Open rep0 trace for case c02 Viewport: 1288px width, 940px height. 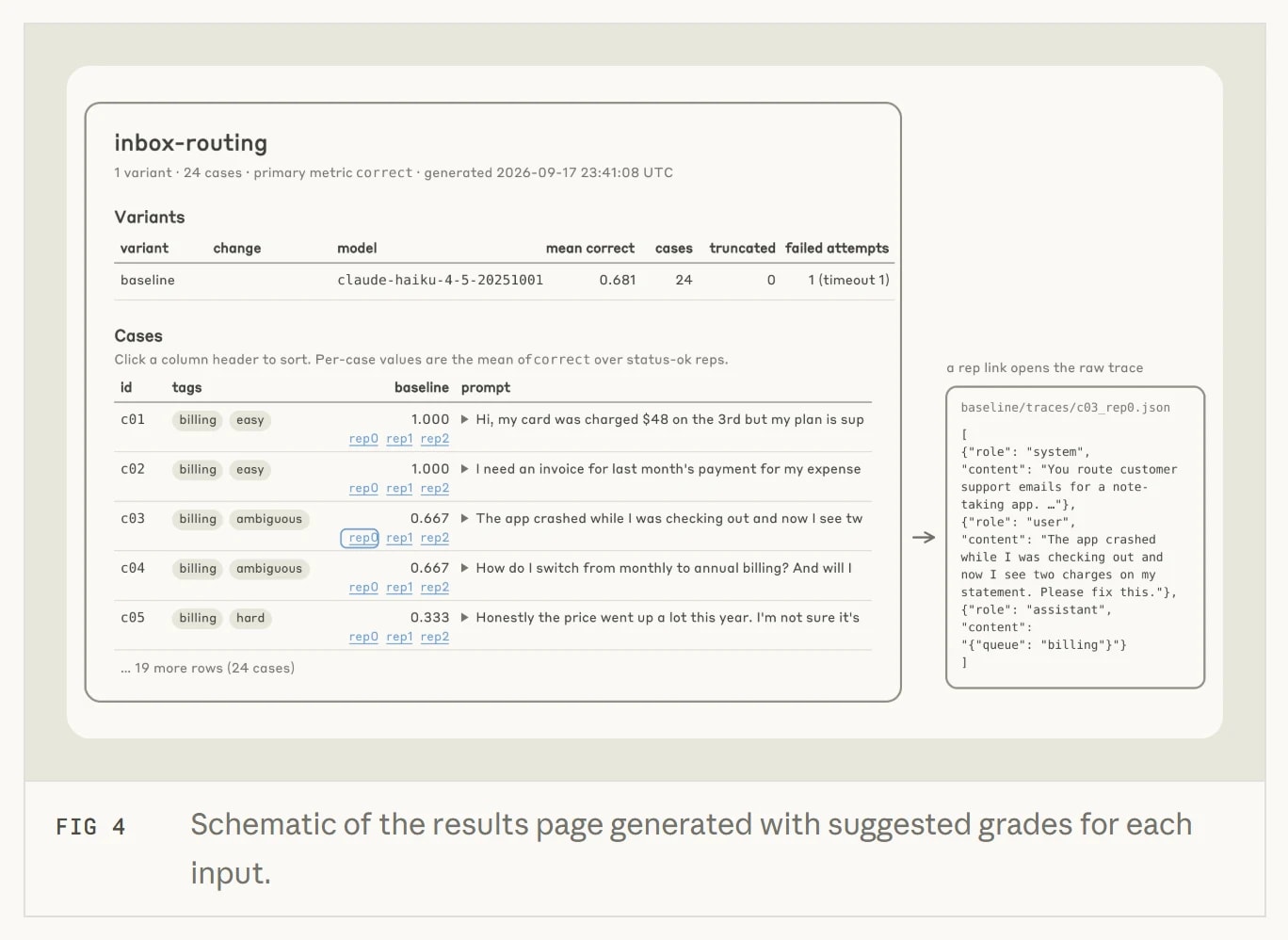click(x=363, y=489)
